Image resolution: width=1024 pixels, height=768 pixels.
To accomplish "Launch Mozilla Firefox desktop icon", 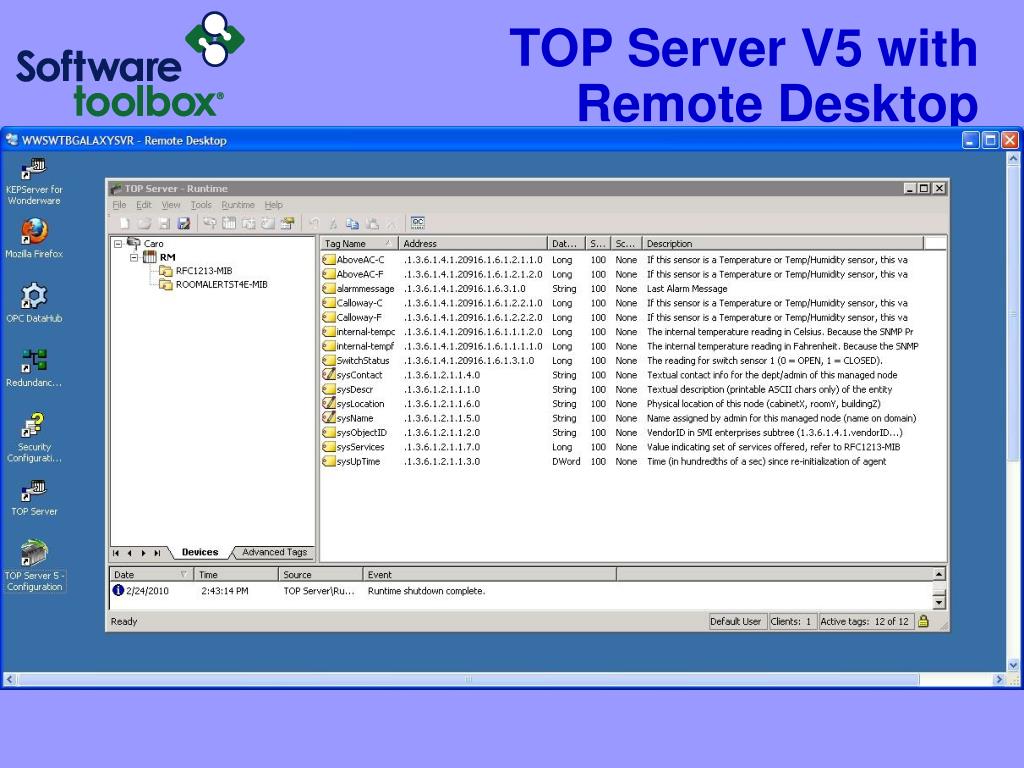I will pyautogui.click(x=34, y=238).
